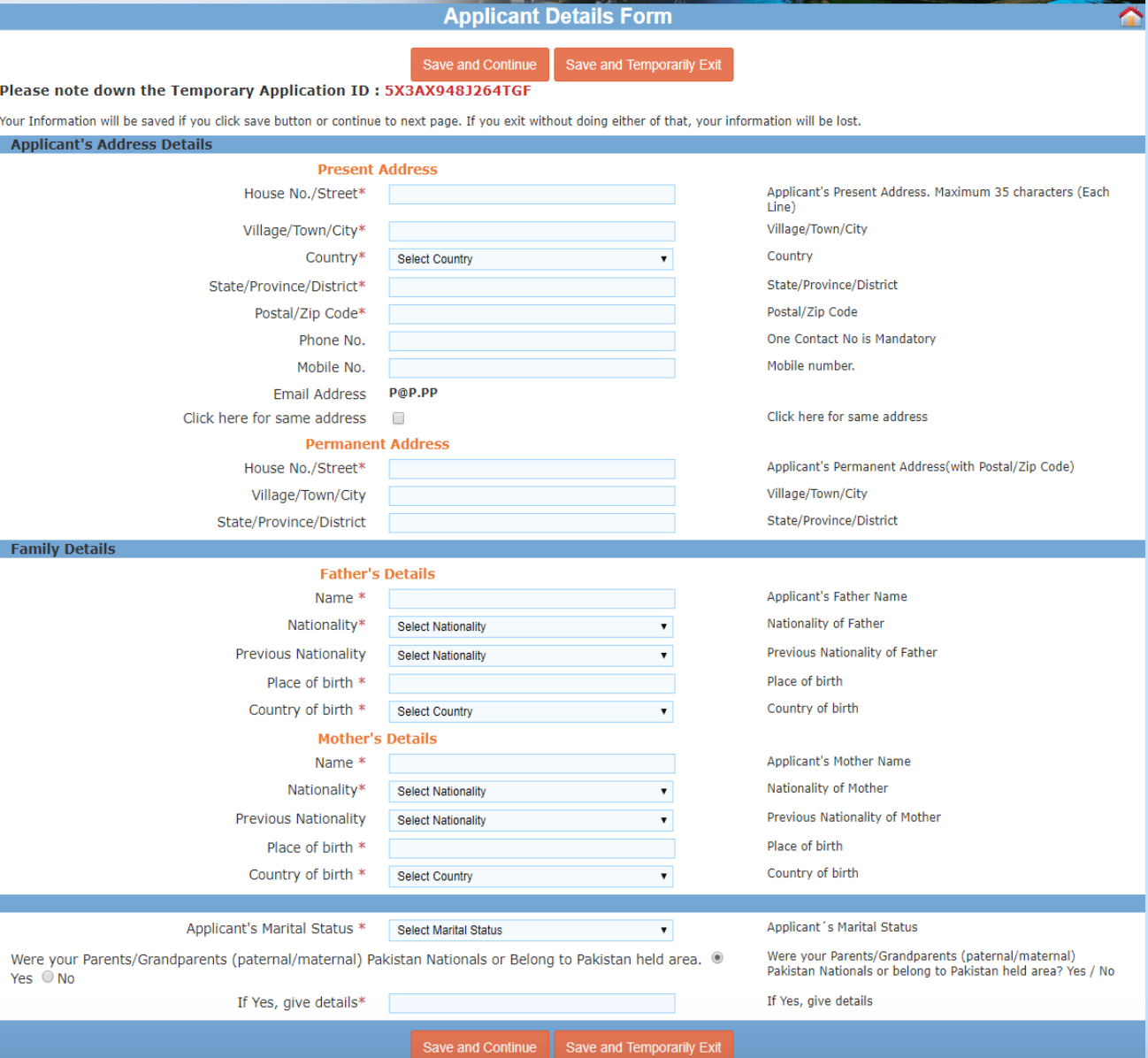Click the Mother's Place of birth field
1148x1058 pixels.
(x=531, y=847)
